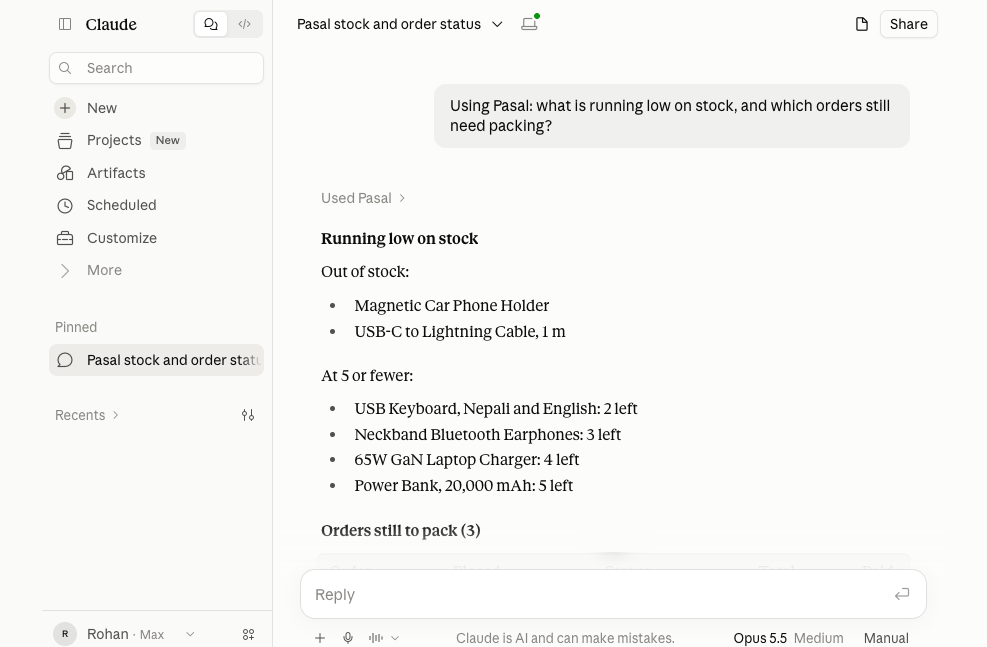The image size is (987, 647).
Task: Click the Scheduled clock icon
Action: pos(65,206)
